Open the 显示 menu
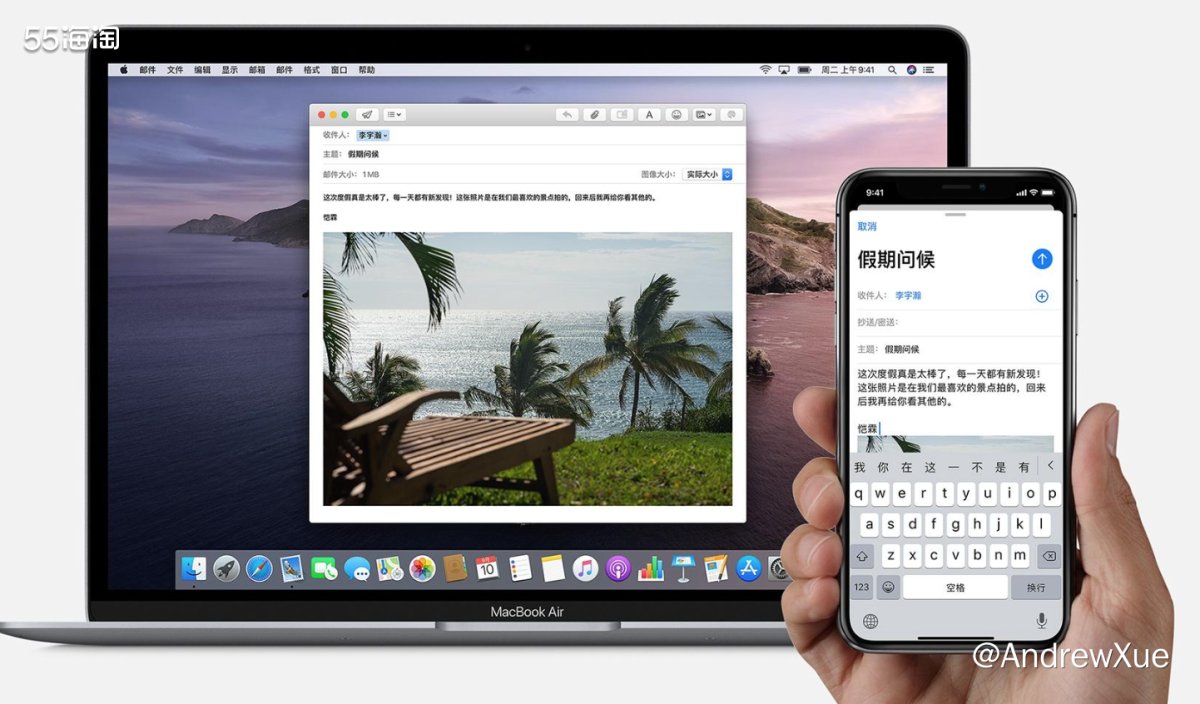This screenshot has height=704, width=1200. tap(230, 70)
